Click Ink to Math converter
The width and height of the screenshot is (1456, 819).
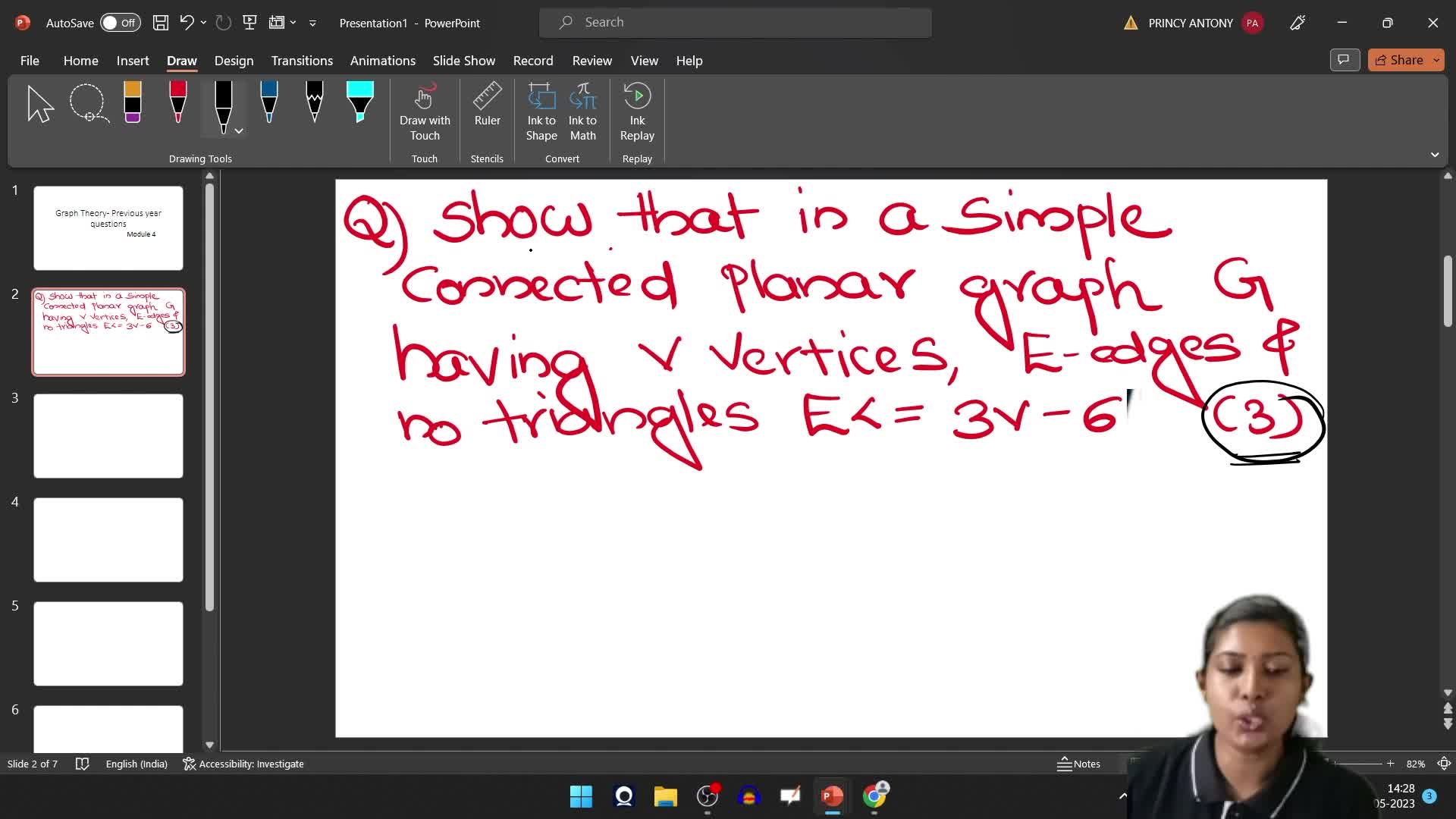[x=582, y=112]
